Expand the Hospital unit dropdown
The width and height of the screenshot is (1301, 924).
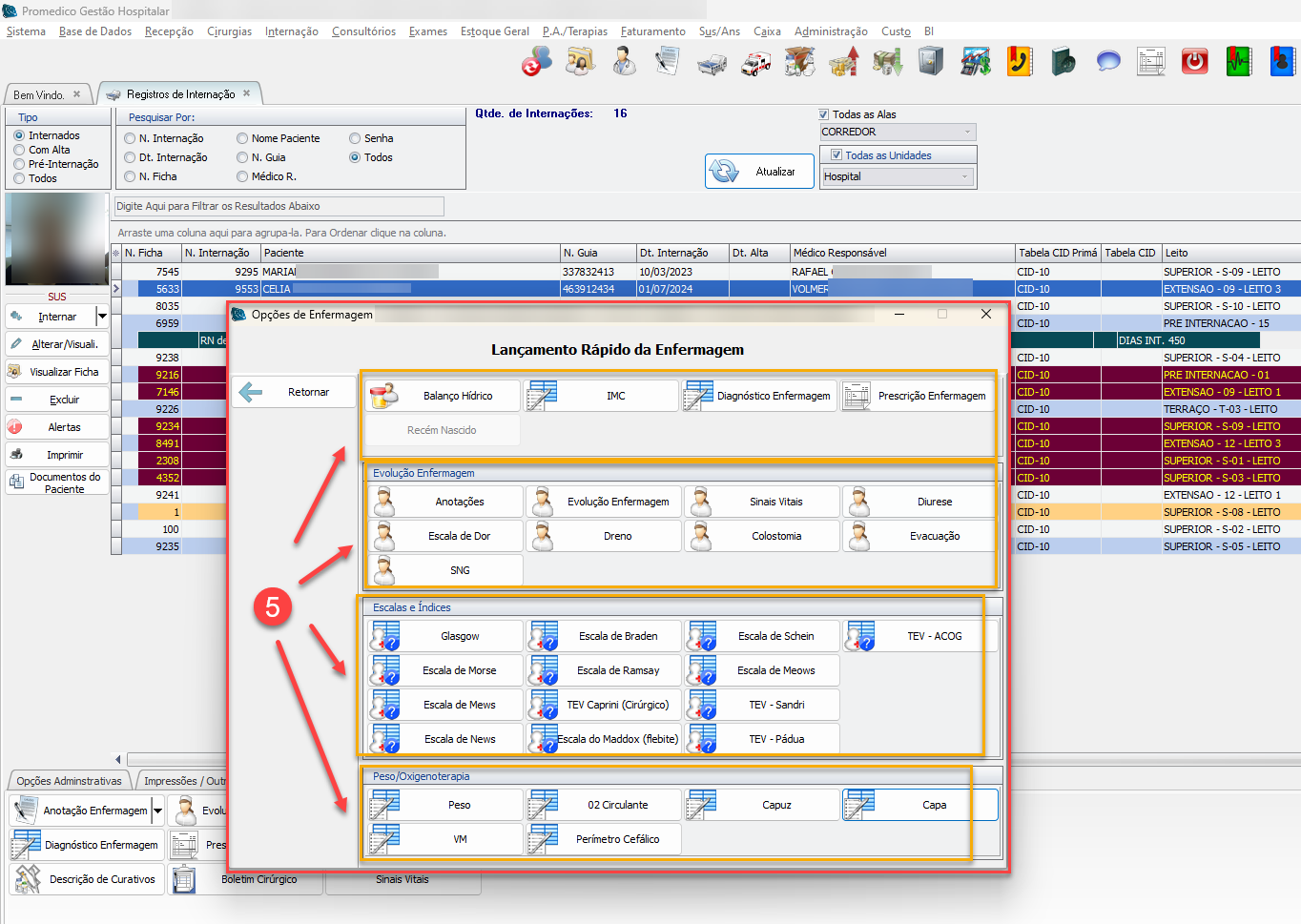click(x=898, y=176)
